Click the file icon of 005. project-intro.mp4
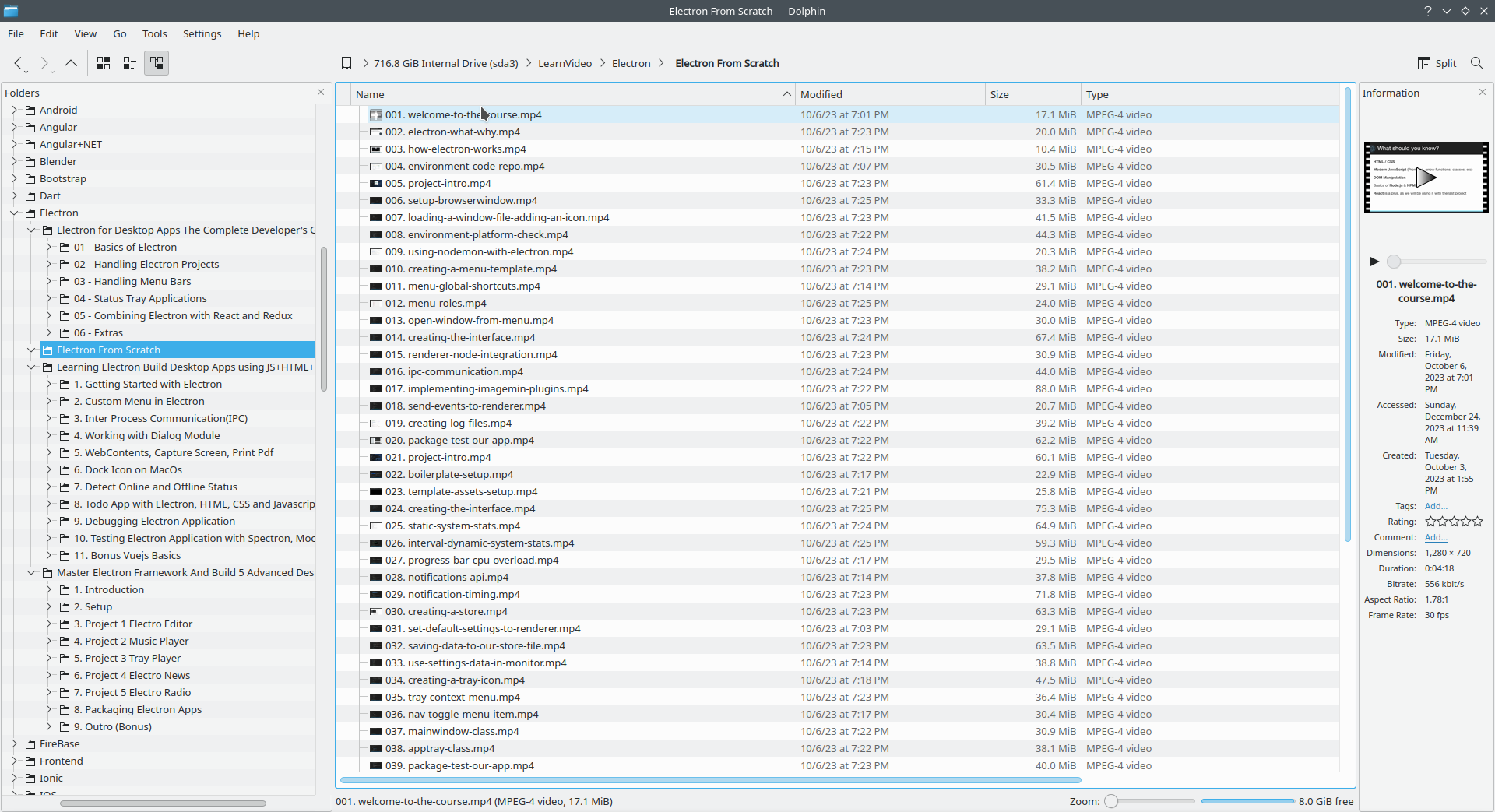 376,184
